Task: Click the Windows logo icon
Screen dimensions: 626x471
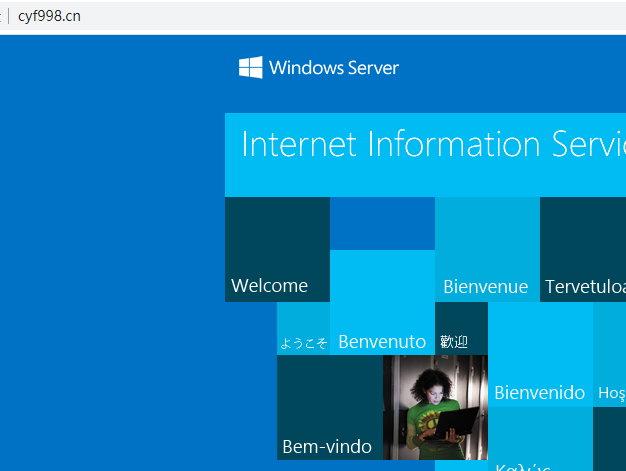Action: coord(250,68)
